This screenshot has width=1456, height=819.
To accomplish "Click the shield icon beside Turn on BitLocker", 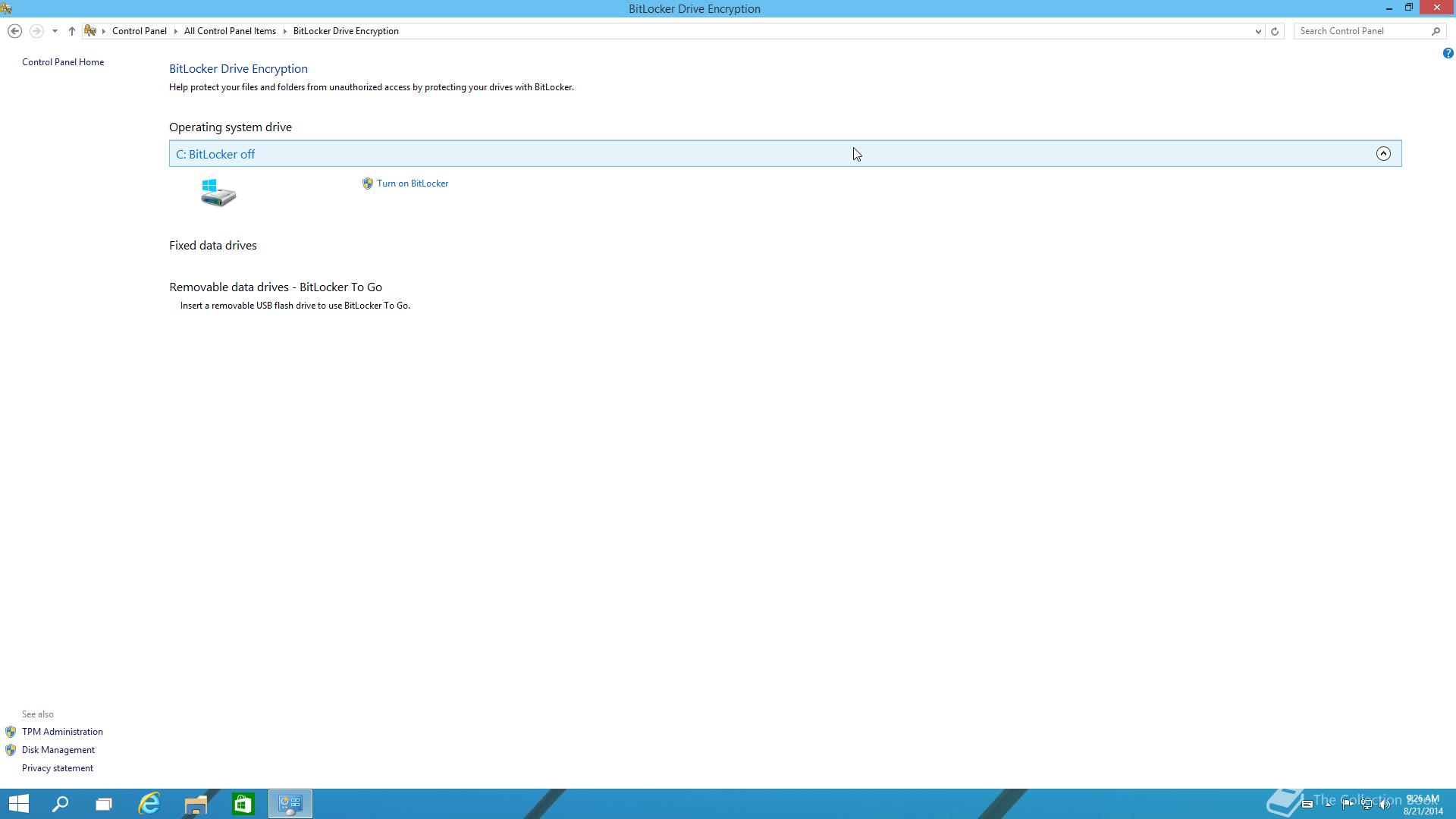I will [x=368, y=184].
